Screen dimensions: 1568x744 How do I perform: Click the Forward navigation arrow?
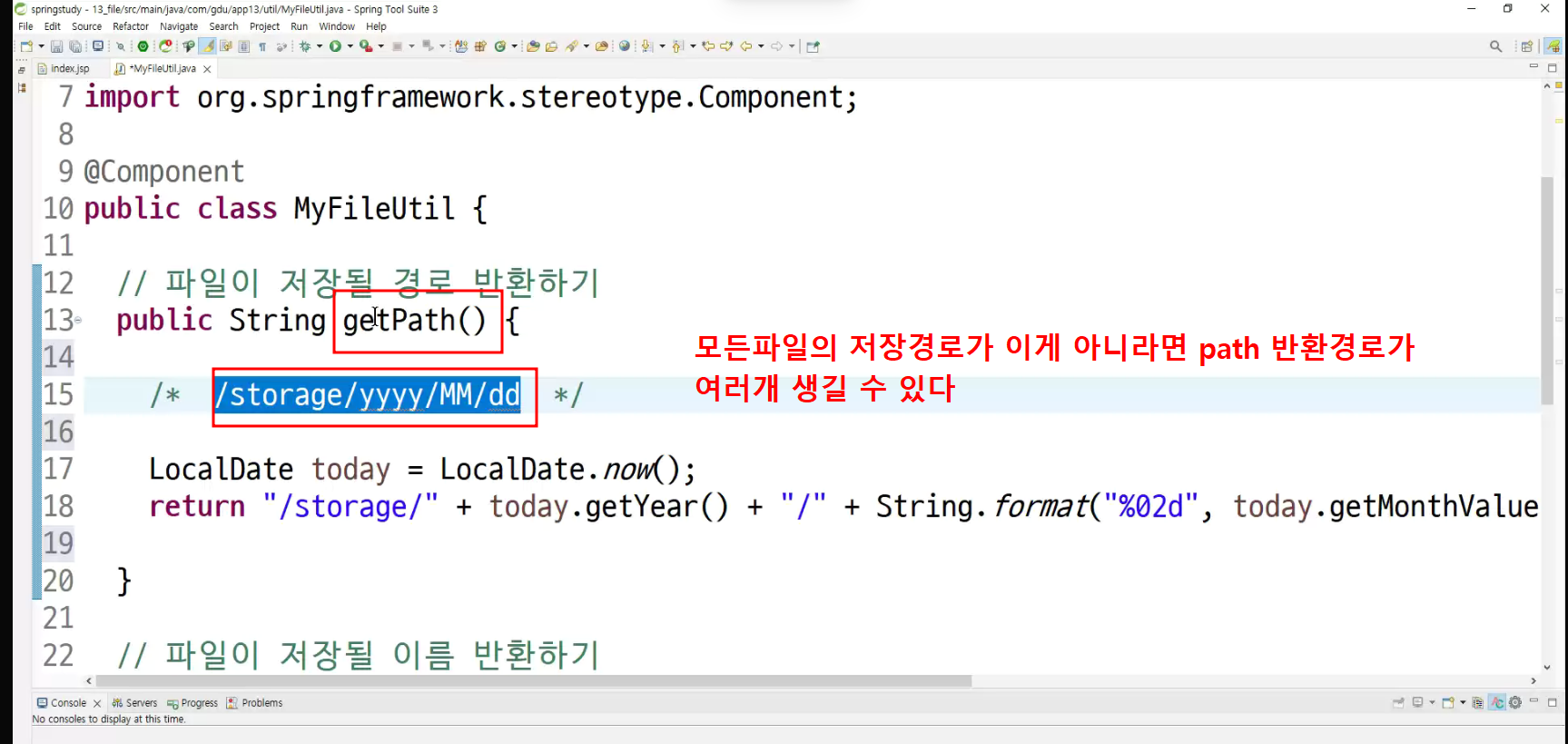point(776,46)
